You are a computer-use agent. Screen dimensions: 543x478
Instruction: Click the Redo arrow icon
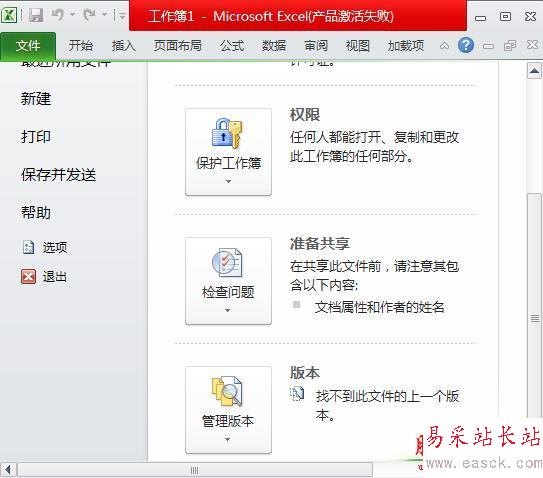(x=90, y=15)
